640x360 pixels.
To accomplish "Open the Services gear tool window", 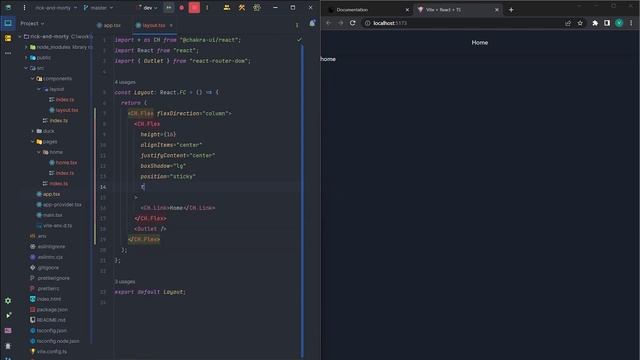I will (x=8, y=301).
